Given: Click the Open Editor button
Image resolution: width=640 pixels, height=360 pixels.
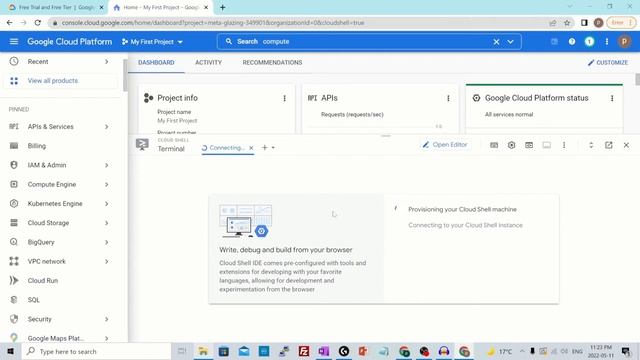Looking at the screenshot, I should [x=445, y=145].
